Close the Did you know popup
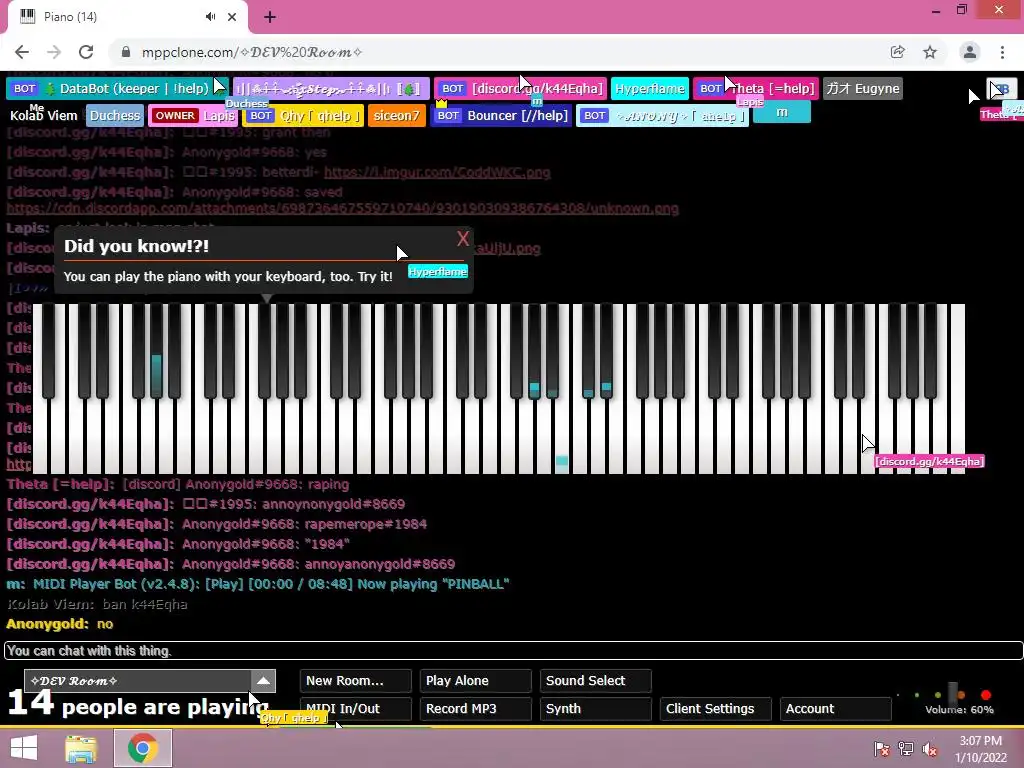This screenshot has width=1024, height=768. pos(463,239)
